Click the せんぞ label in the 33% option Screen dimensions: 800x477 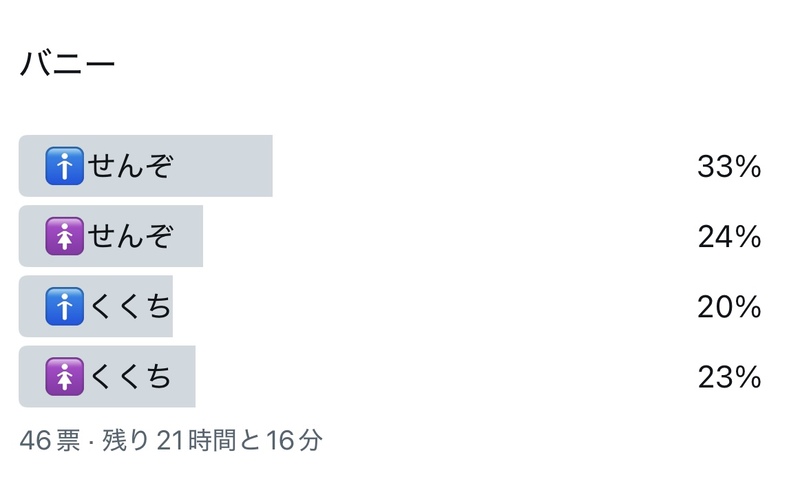[x=130, y=167]
